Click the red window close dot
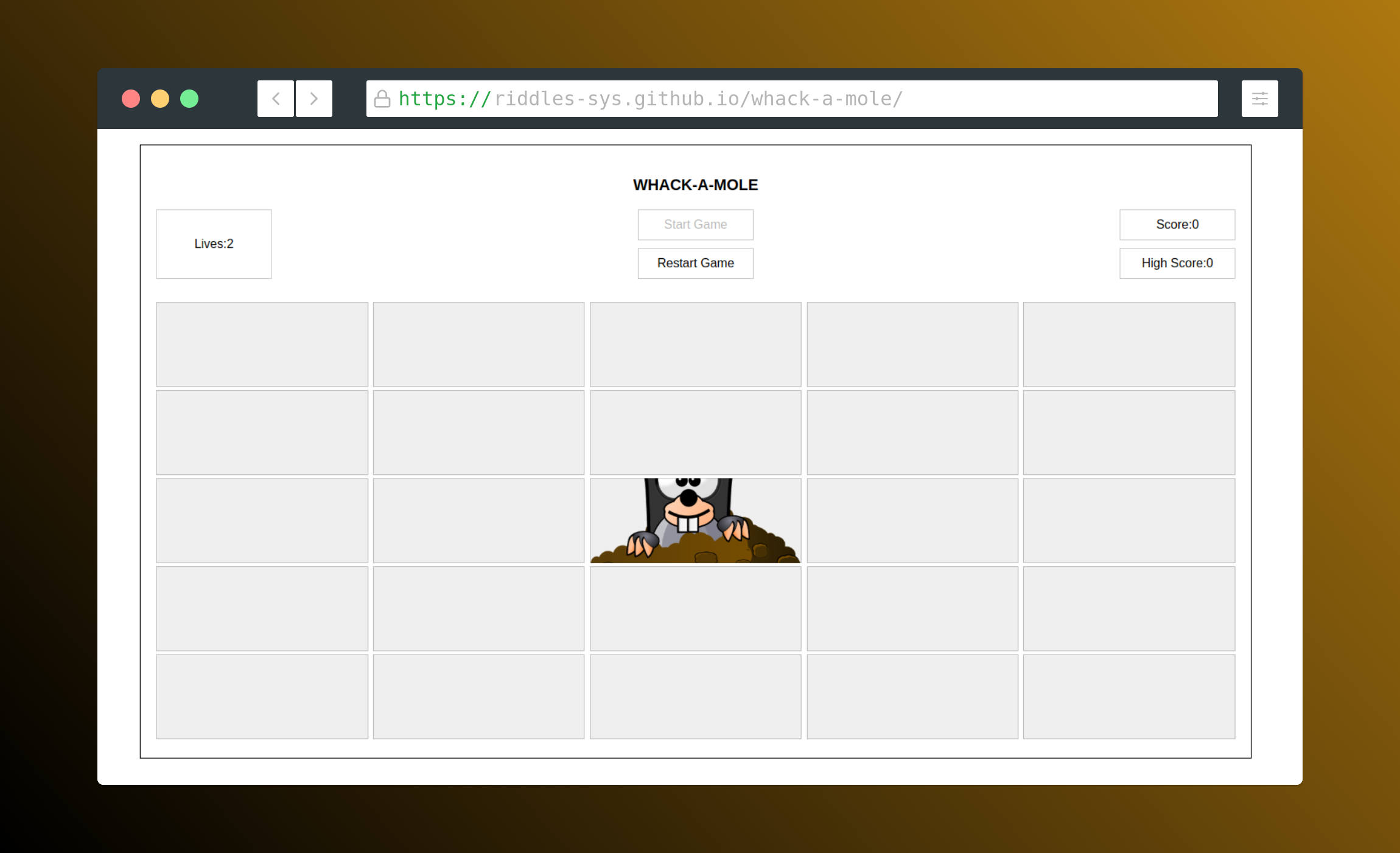This screenshot has height=853, width=1400. point(131,99)
